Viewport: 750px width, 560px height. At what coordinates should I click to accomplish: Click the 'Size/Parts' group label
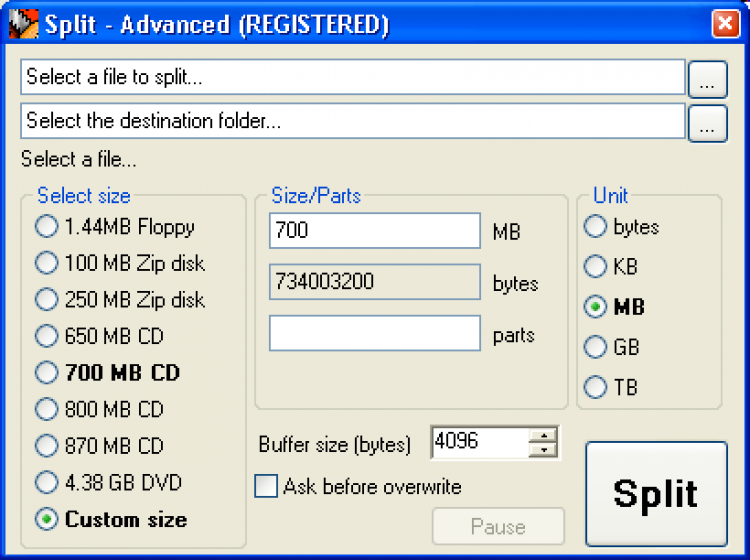(x=316, y=196)
